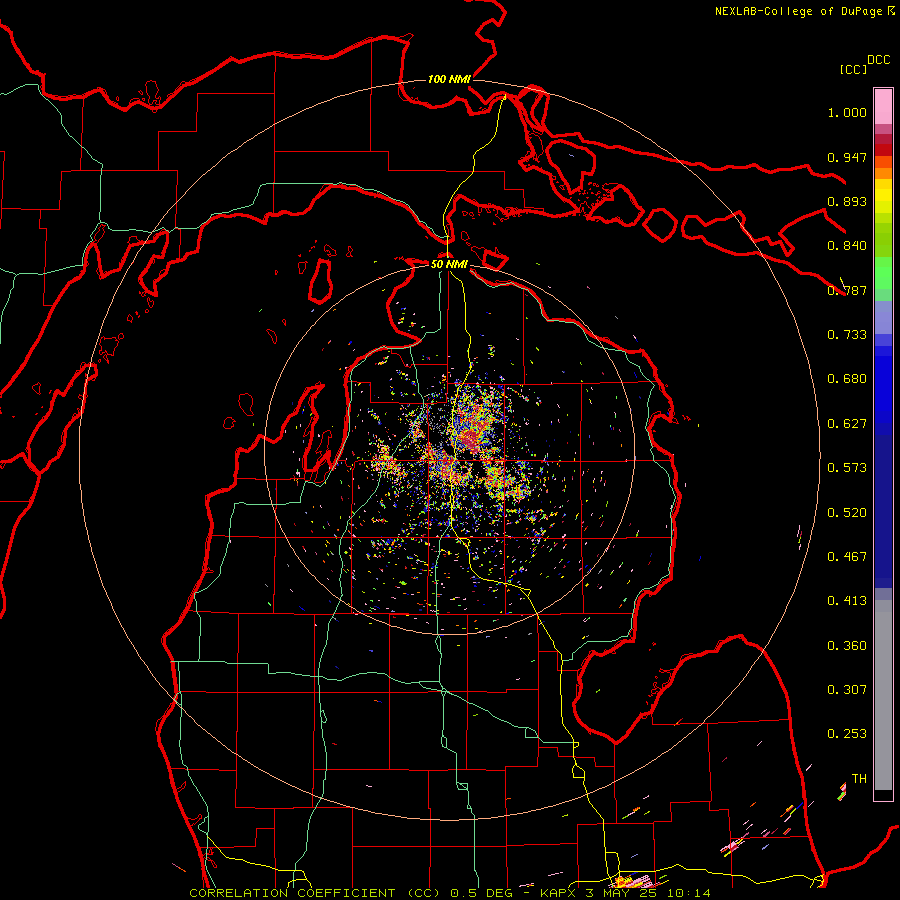This screenshot has width=900, height=900.
Task: Click the 0.840 scale value
Action: tap(847, 246)
